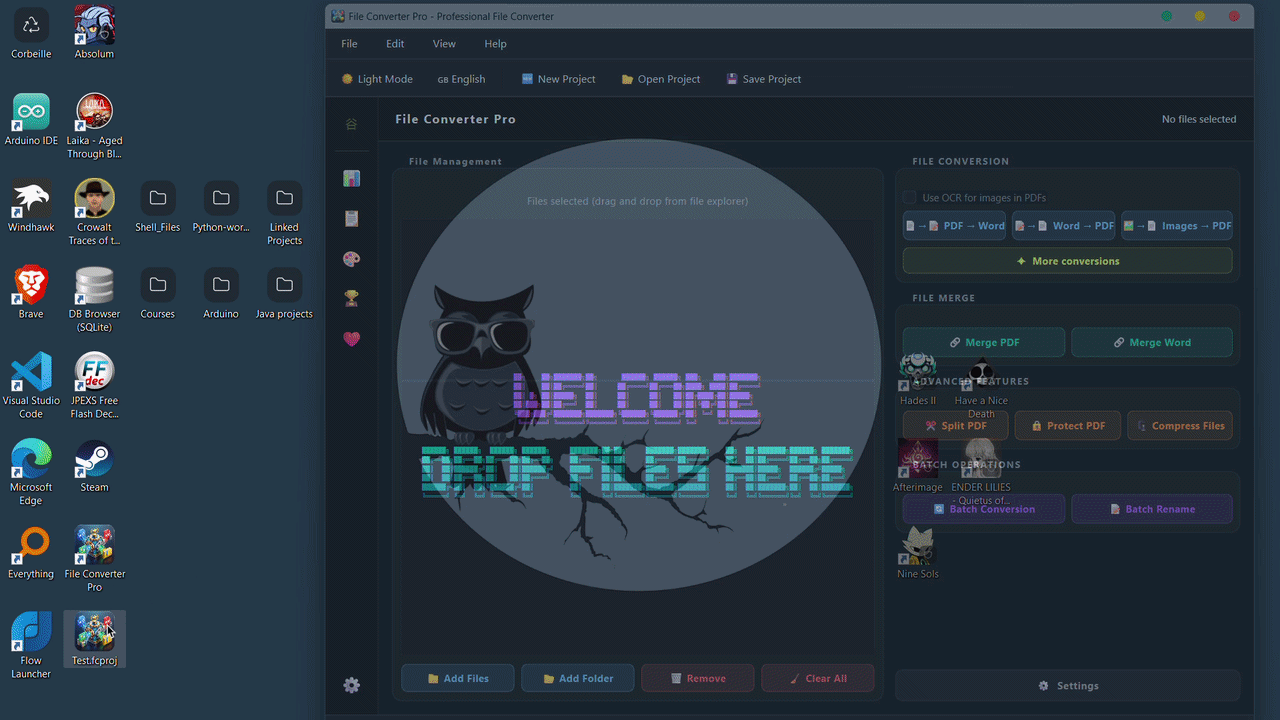Viewport: 1280px width, 720px height.
Task: Click the pink heart sidebar icon
Action: point(351,339)
